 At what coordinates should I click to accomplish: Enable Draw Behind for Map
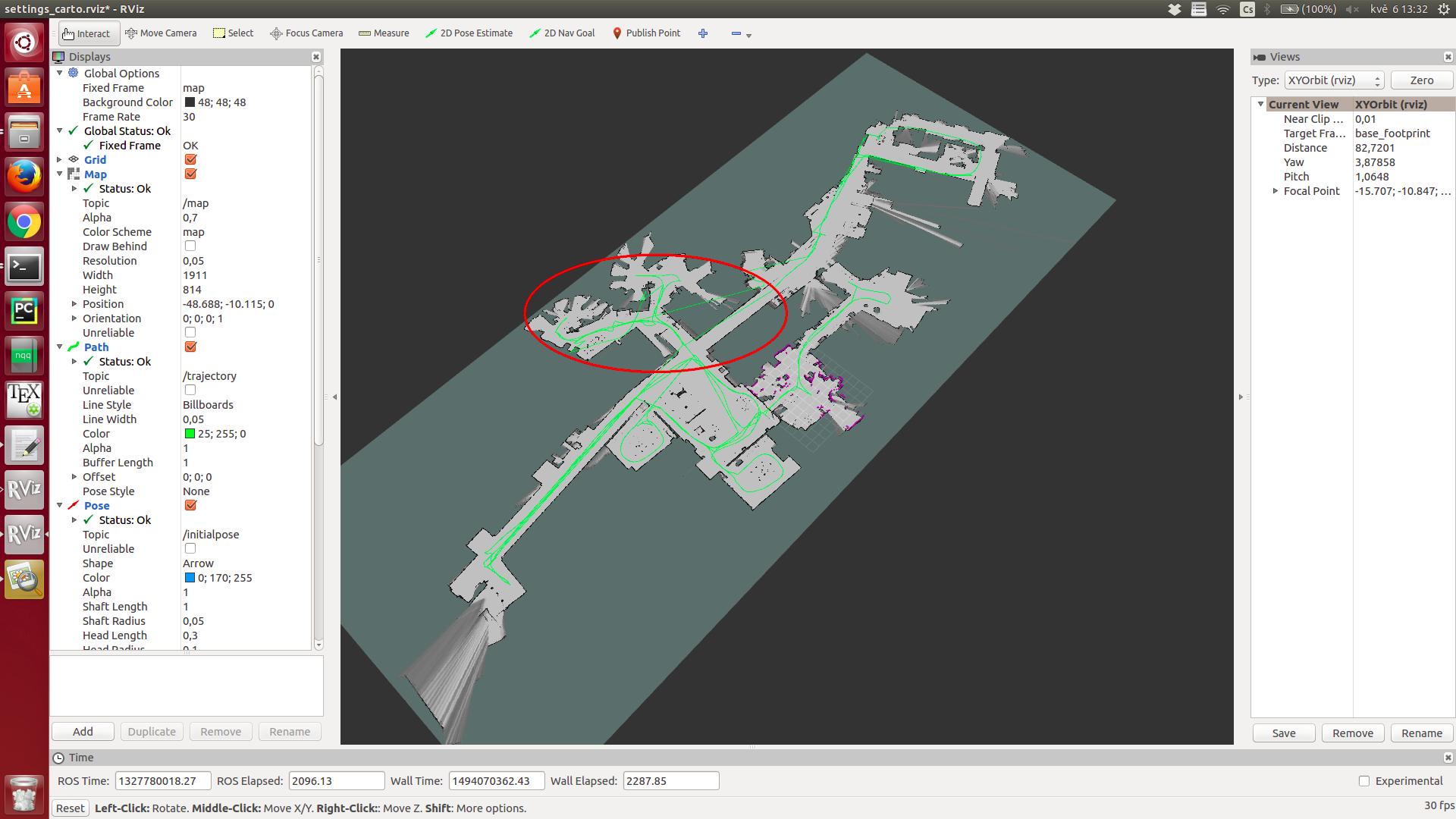point(190,246)
